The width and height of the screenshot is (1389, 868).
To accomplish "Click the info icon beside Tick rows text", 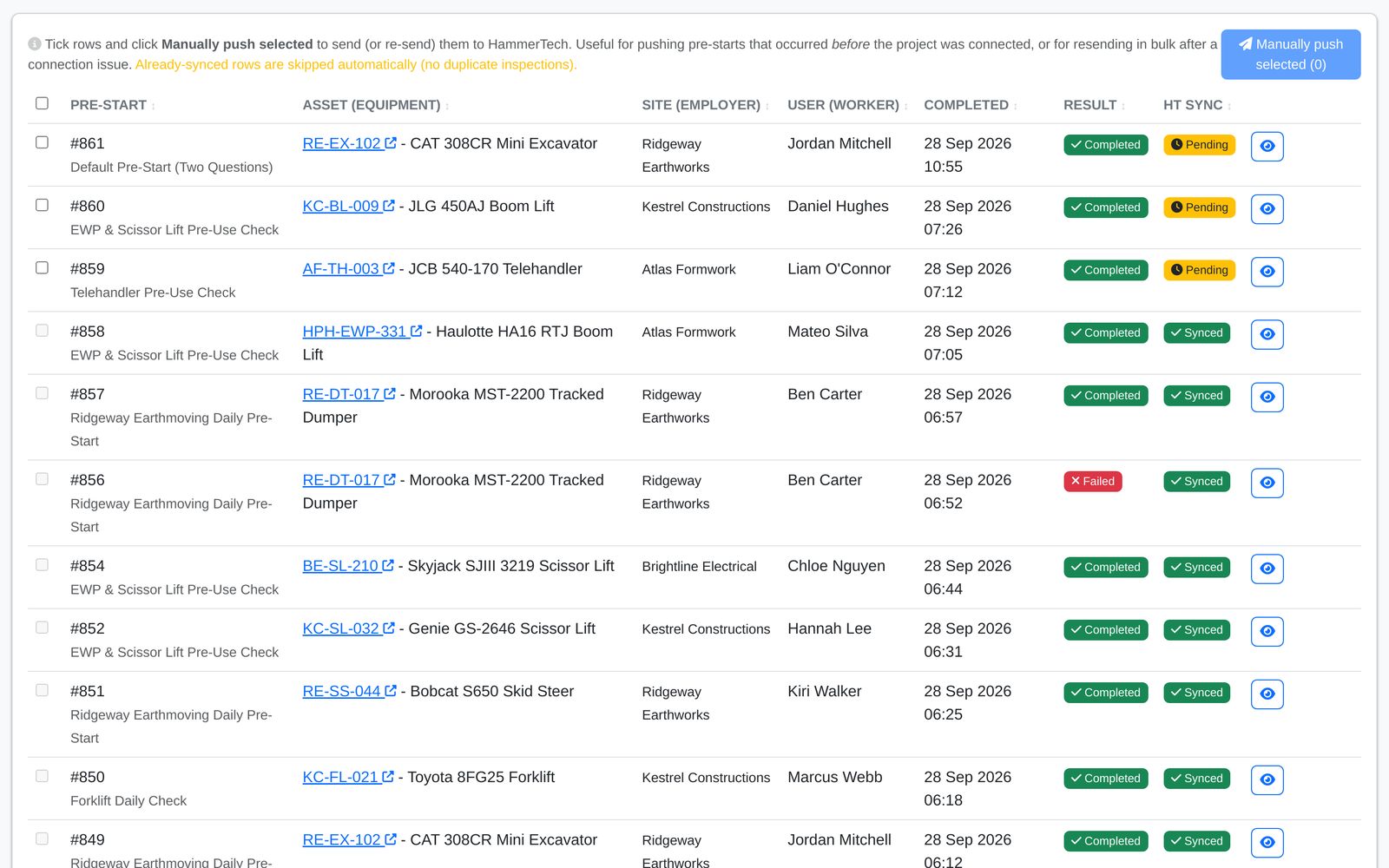I will point(35,44).
